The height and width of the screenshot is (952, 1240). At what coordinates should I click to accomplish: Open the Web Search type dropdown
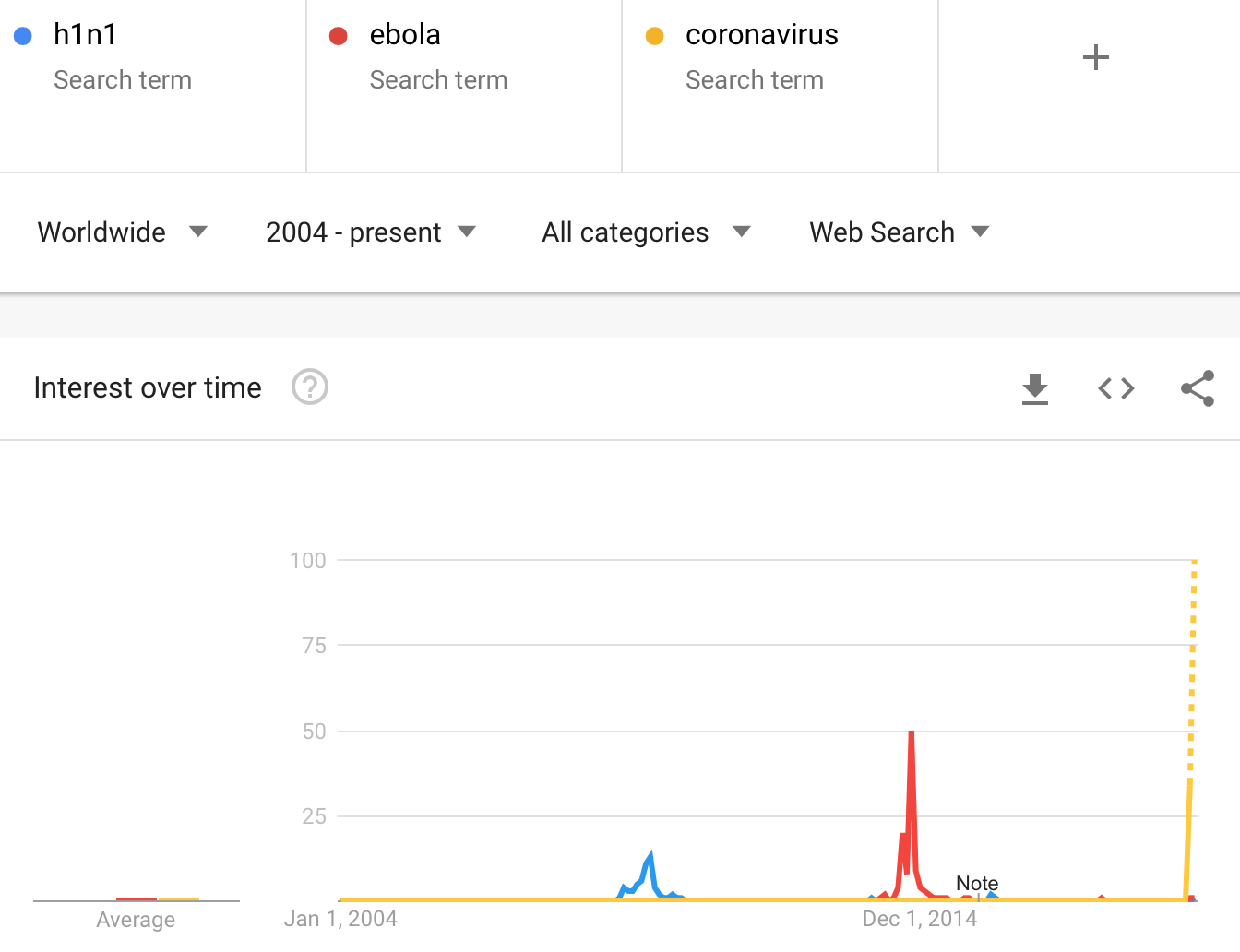[900, 232]
